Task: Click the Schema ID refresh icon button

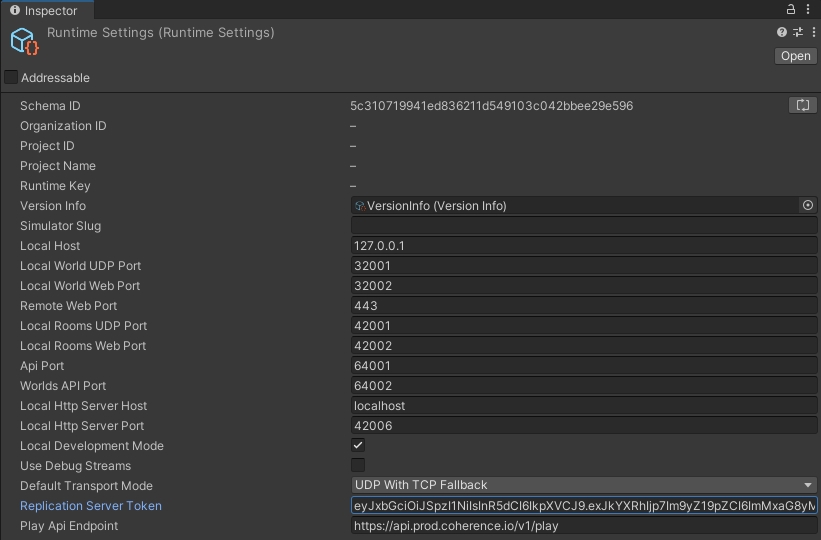Action: click(x=802, y=105)
